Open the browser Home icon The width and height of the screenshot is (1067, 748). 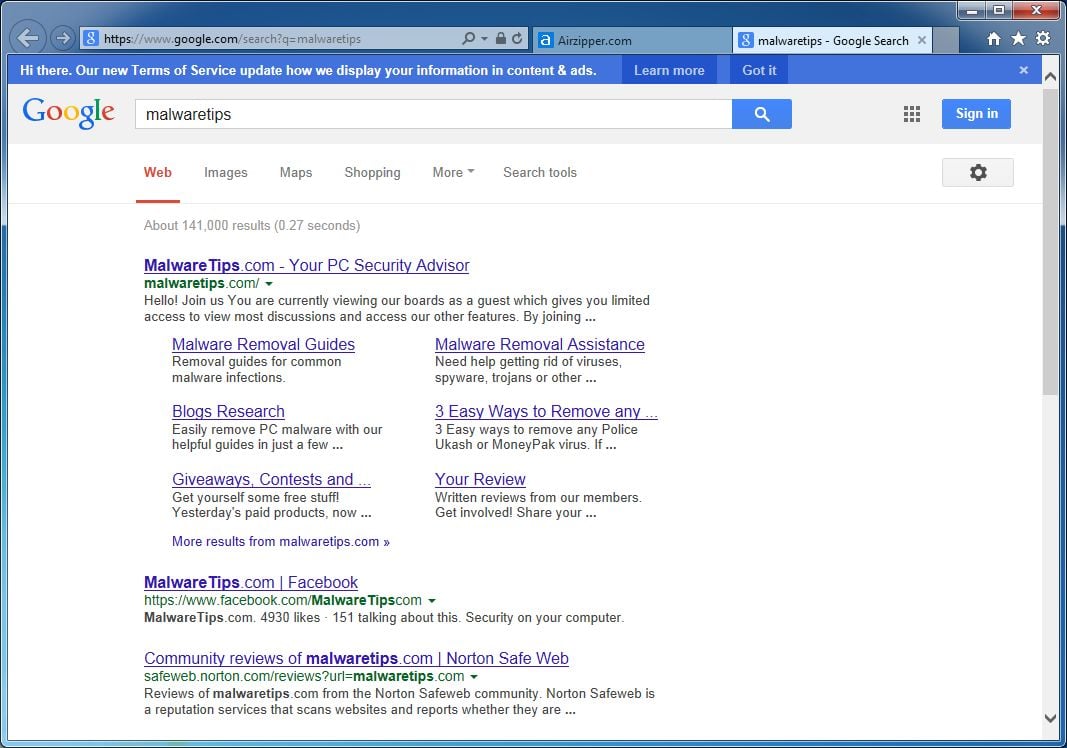(994, 39)
